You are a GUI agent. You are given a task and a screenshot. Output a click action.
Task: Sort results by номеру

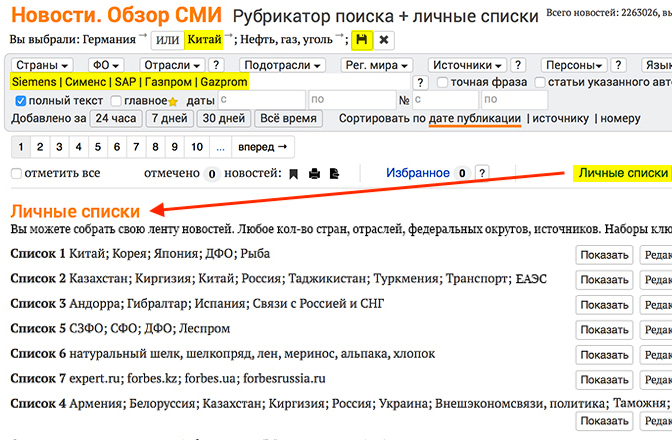[620, 119]
